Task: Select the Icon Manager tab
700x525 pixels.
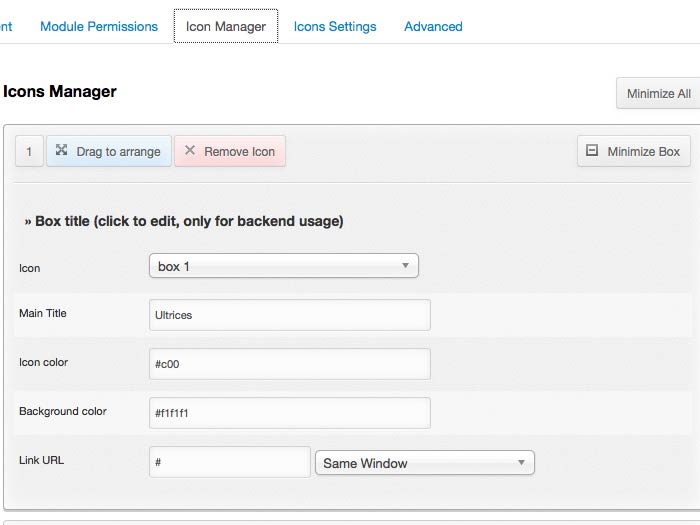Action: [x=226, y=27]
